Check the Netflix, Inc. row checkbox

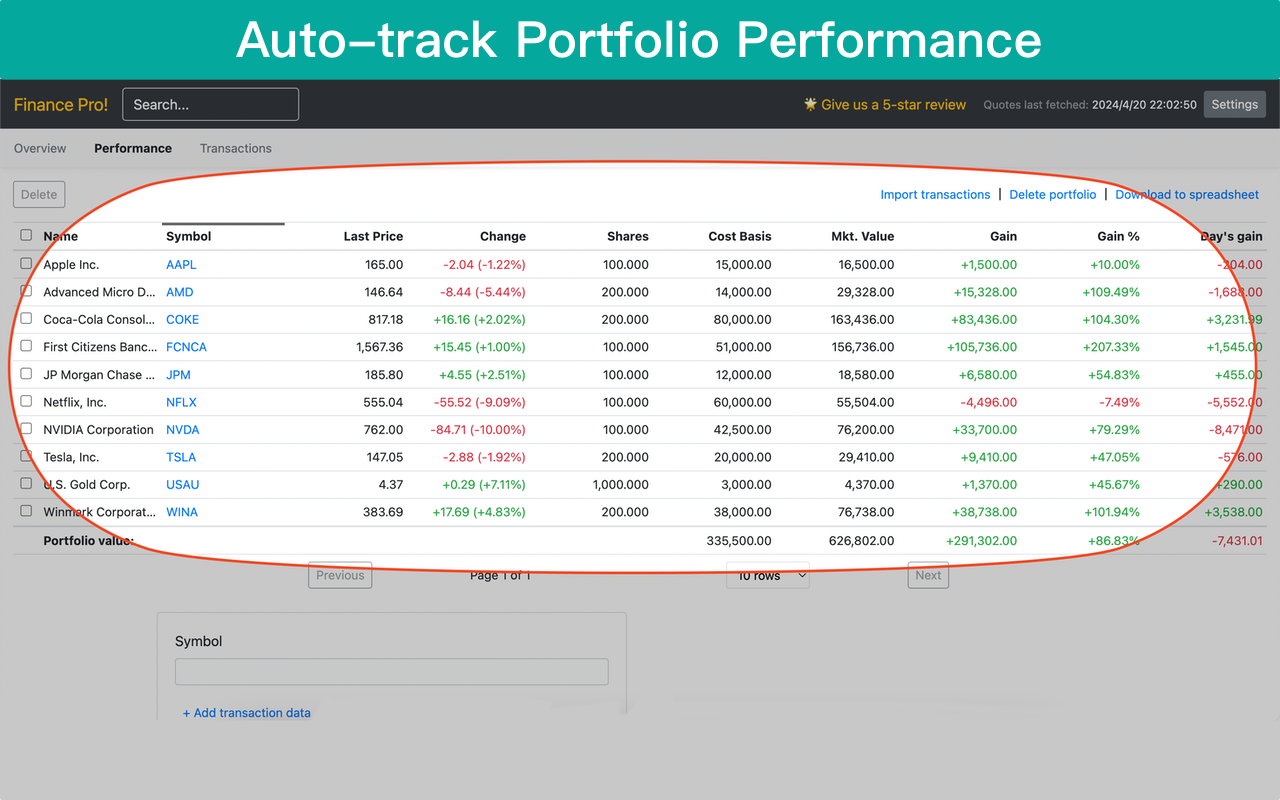pos(26,401)
